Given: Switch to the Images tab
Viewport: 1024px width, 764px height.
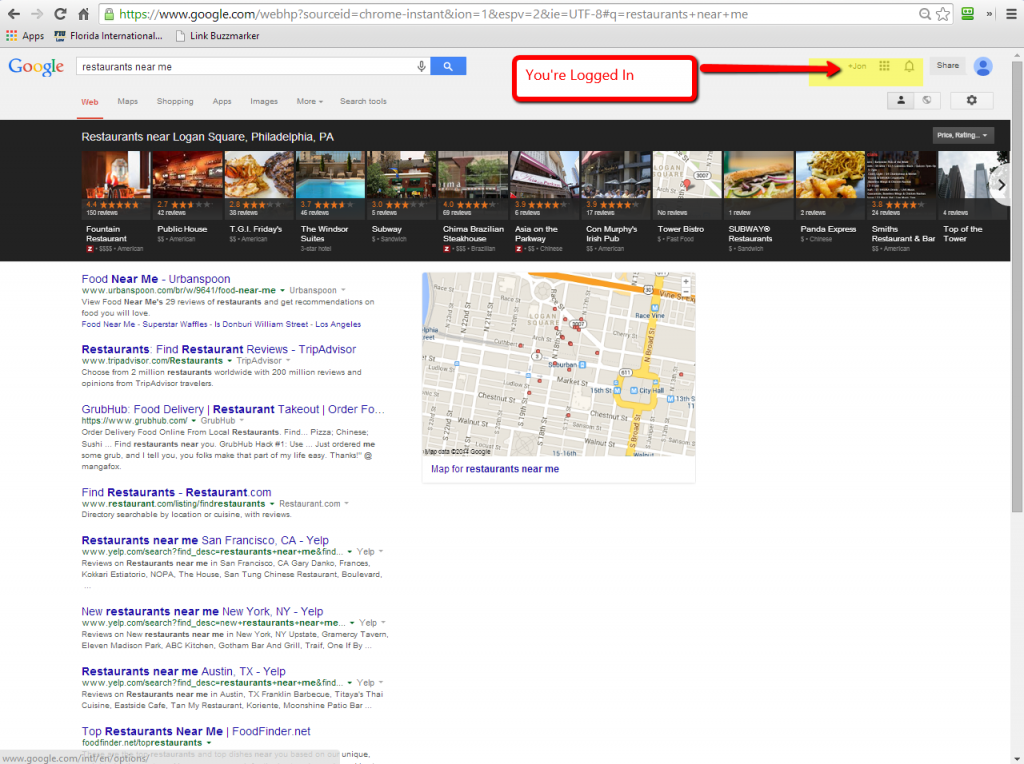Looking at the screenshot, I should point(264,101).
